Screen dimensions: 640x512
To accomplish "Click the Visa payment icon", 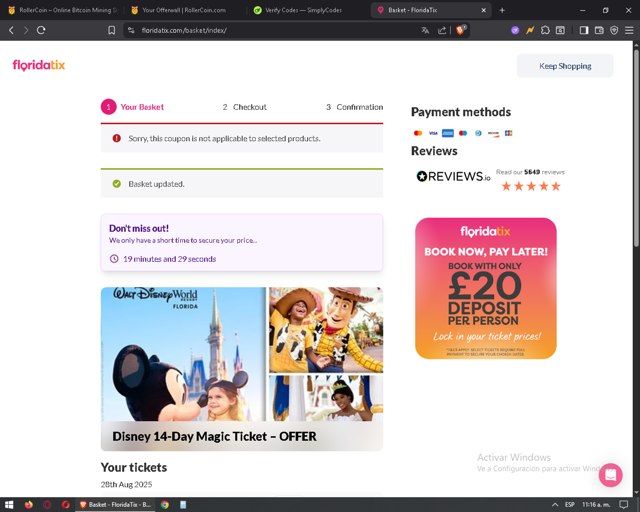I will pyautogui.click(x=433, y=133).
